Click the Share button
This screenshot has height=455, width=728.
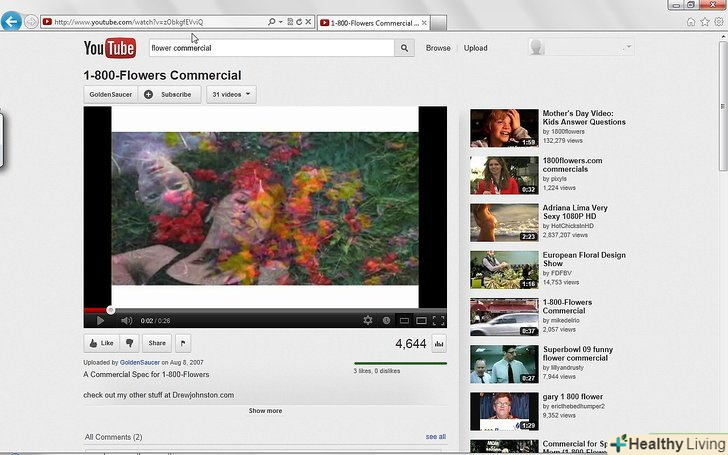tap(157, 343)
